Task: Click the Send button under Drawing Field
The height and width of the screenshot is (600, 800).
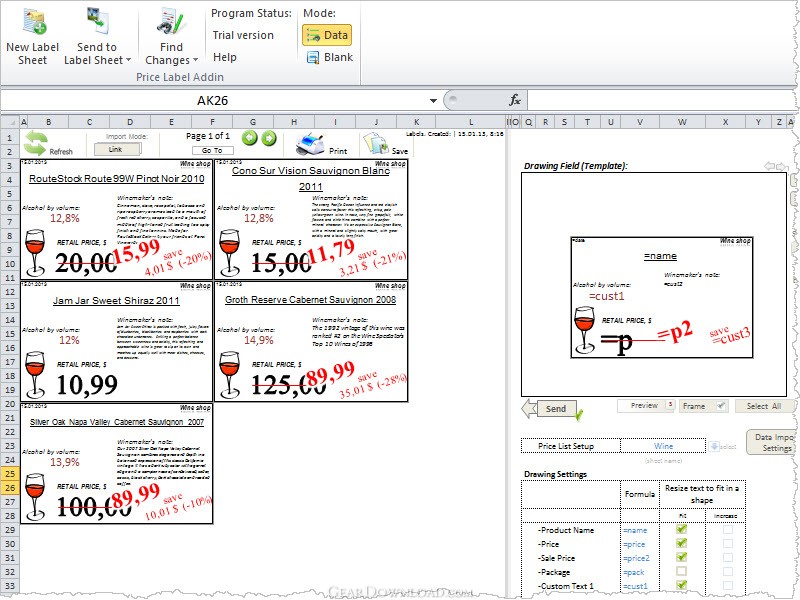Action: (x=556, y=408)
